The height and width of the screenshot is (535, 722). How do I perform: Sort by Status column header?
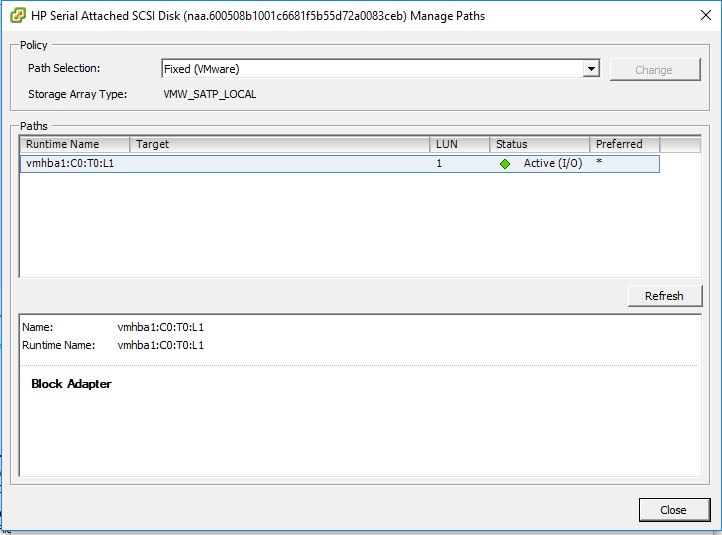pyautogui.click(x=540, y=144)
